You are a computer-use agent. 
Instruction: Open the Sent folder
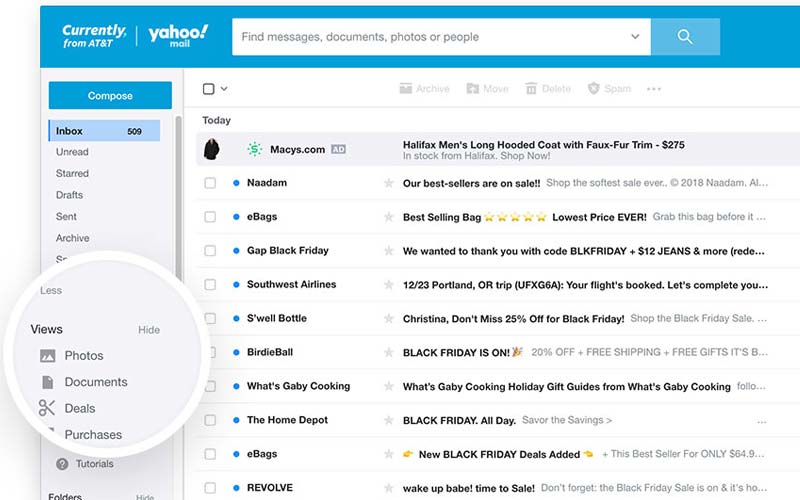pos(66,216)
